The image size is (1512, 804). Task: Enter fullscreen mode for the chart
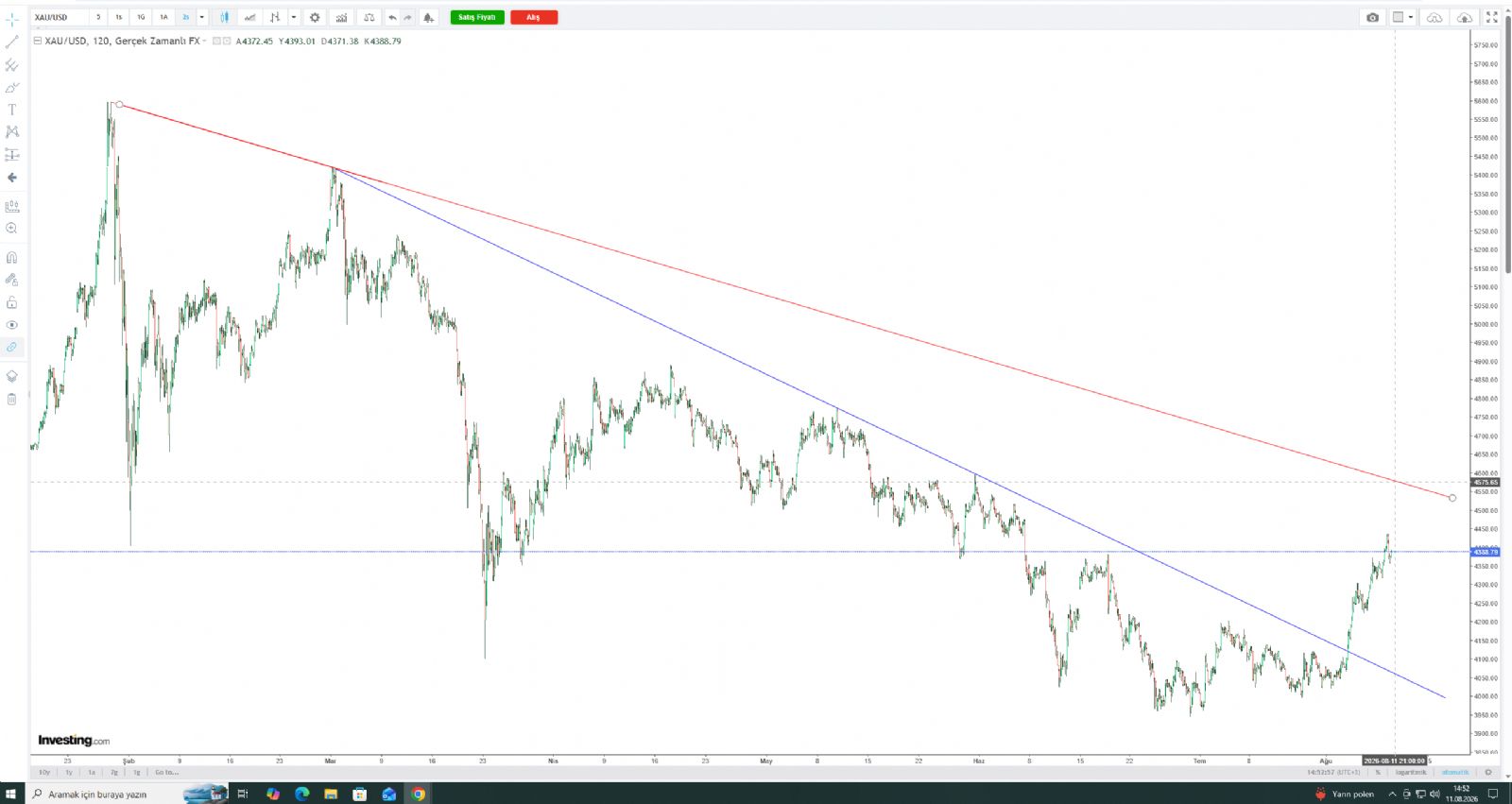tap(1492, 17)
